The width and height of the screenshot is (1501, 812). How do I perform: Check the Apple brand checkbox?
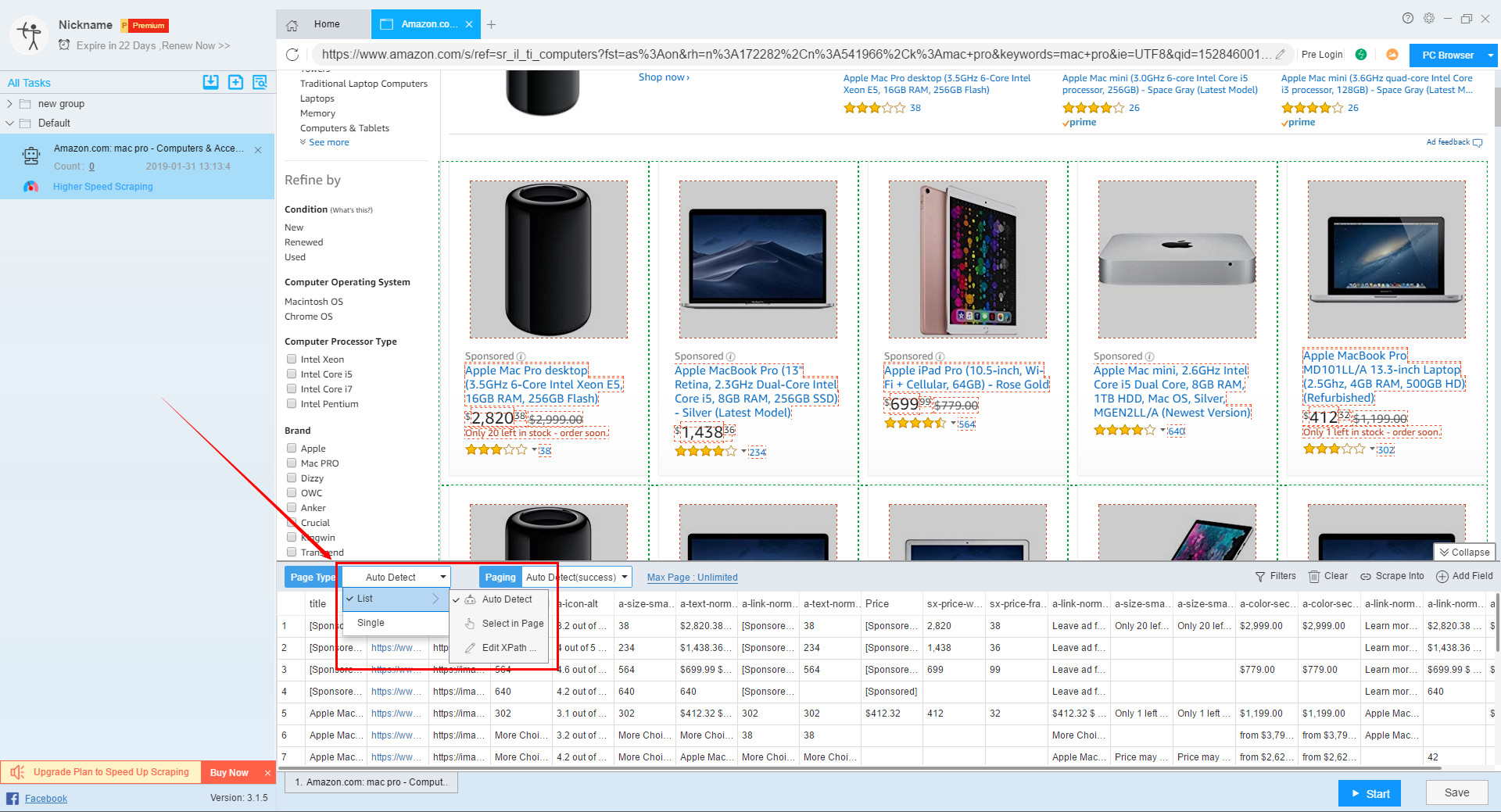292,449
